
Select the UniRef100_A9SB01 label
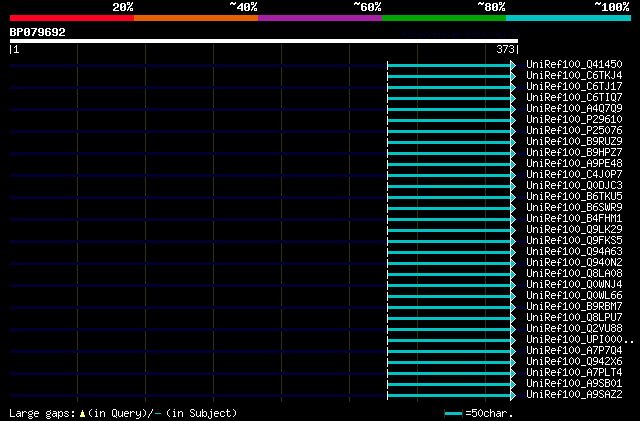click(x=574, y=384)
